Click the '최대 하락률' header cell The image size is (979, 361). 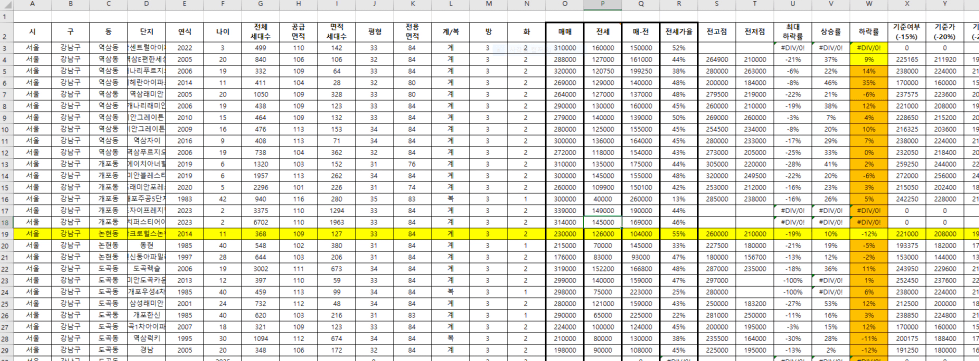point(793,32)
